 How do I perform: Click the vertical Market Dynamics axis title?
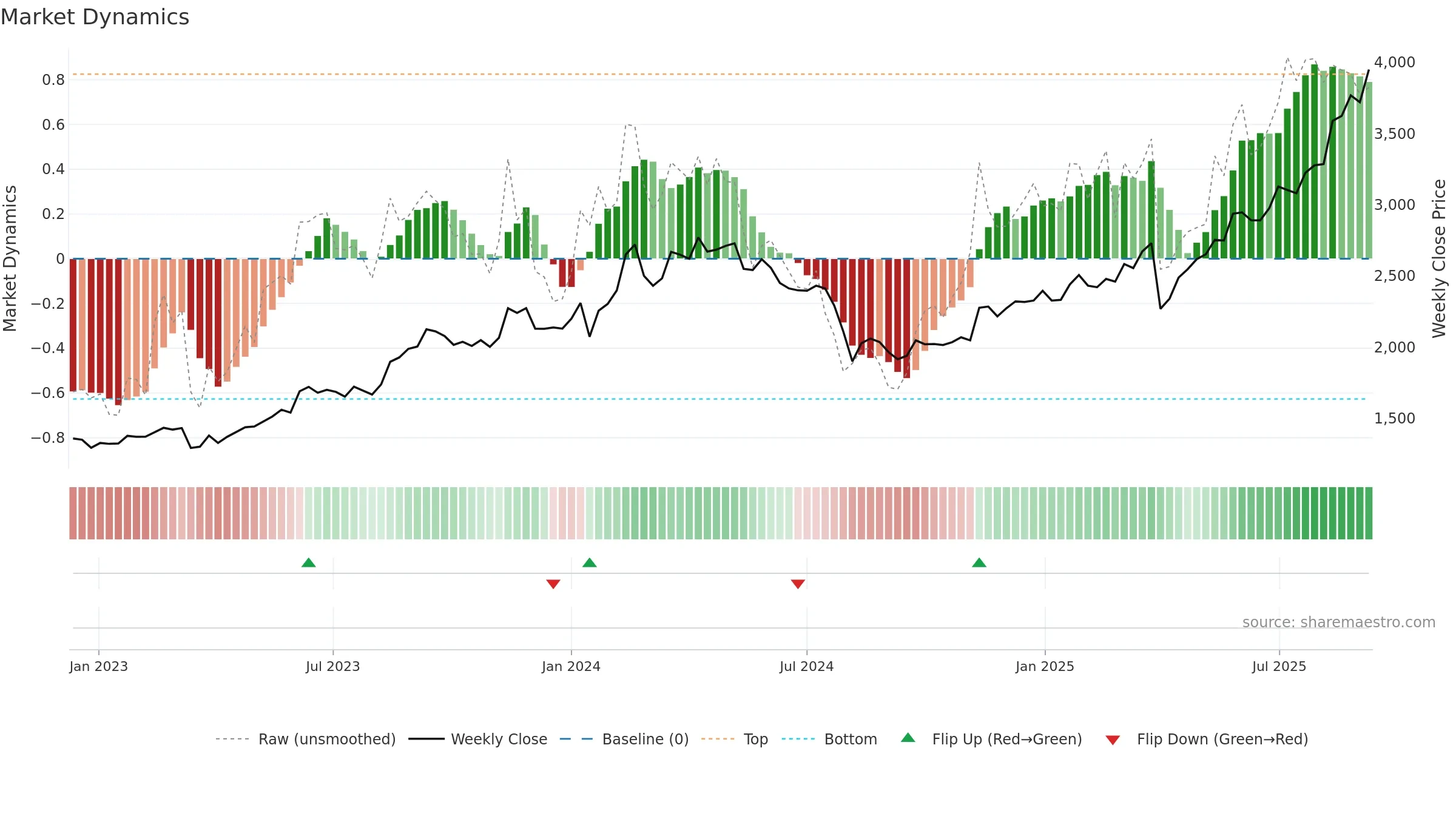10,258
